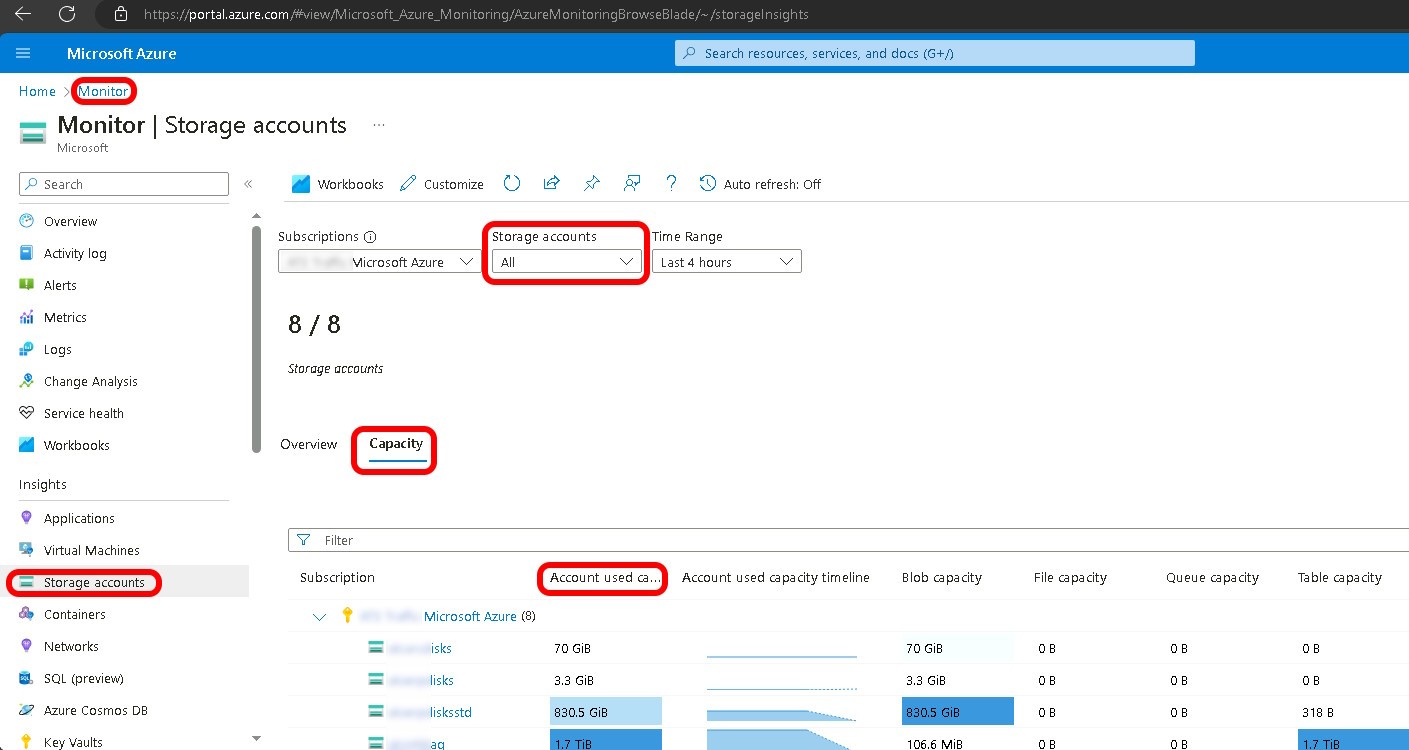The image size is (1409, 750).
Task: Click the Subscriptions info icon
Action: tap(370, 237)
